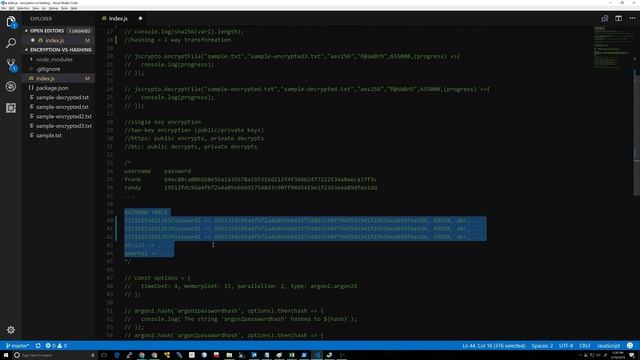The width and height of the screenshot is (640, 360).
Task: Open the .gitignore file
Action: [x=48, y=69]
